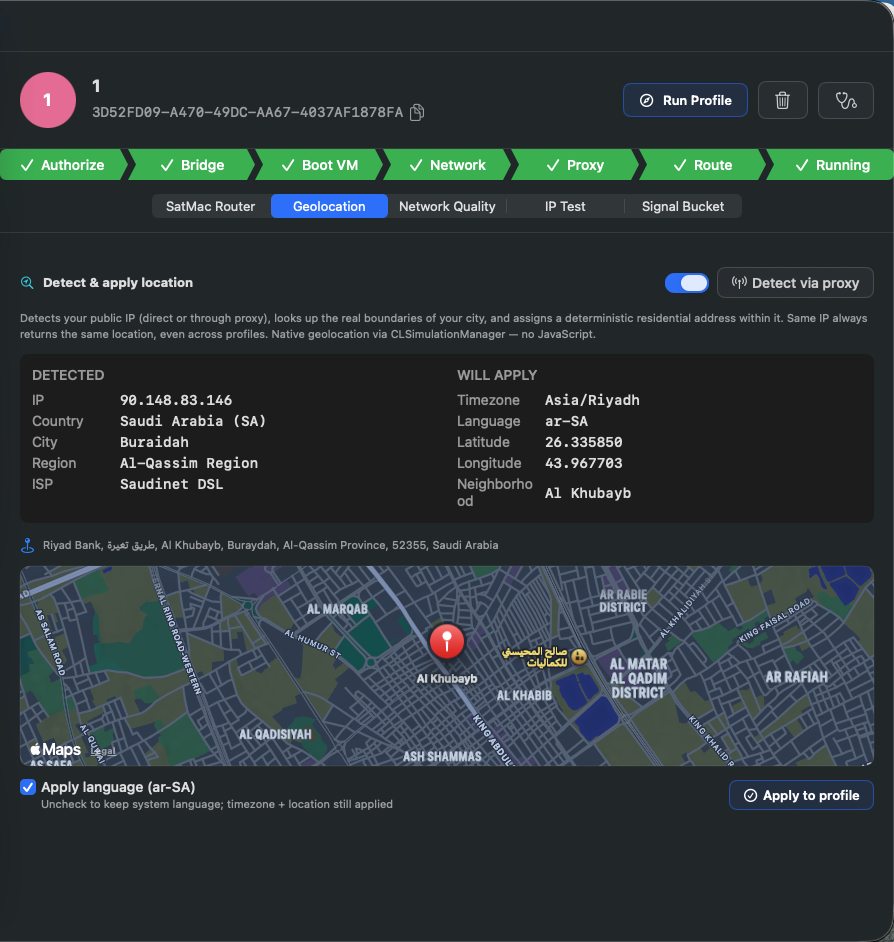Open the IP Test tab
The width and height of the screenshot is (894, 942).
[x=565, y=206]
